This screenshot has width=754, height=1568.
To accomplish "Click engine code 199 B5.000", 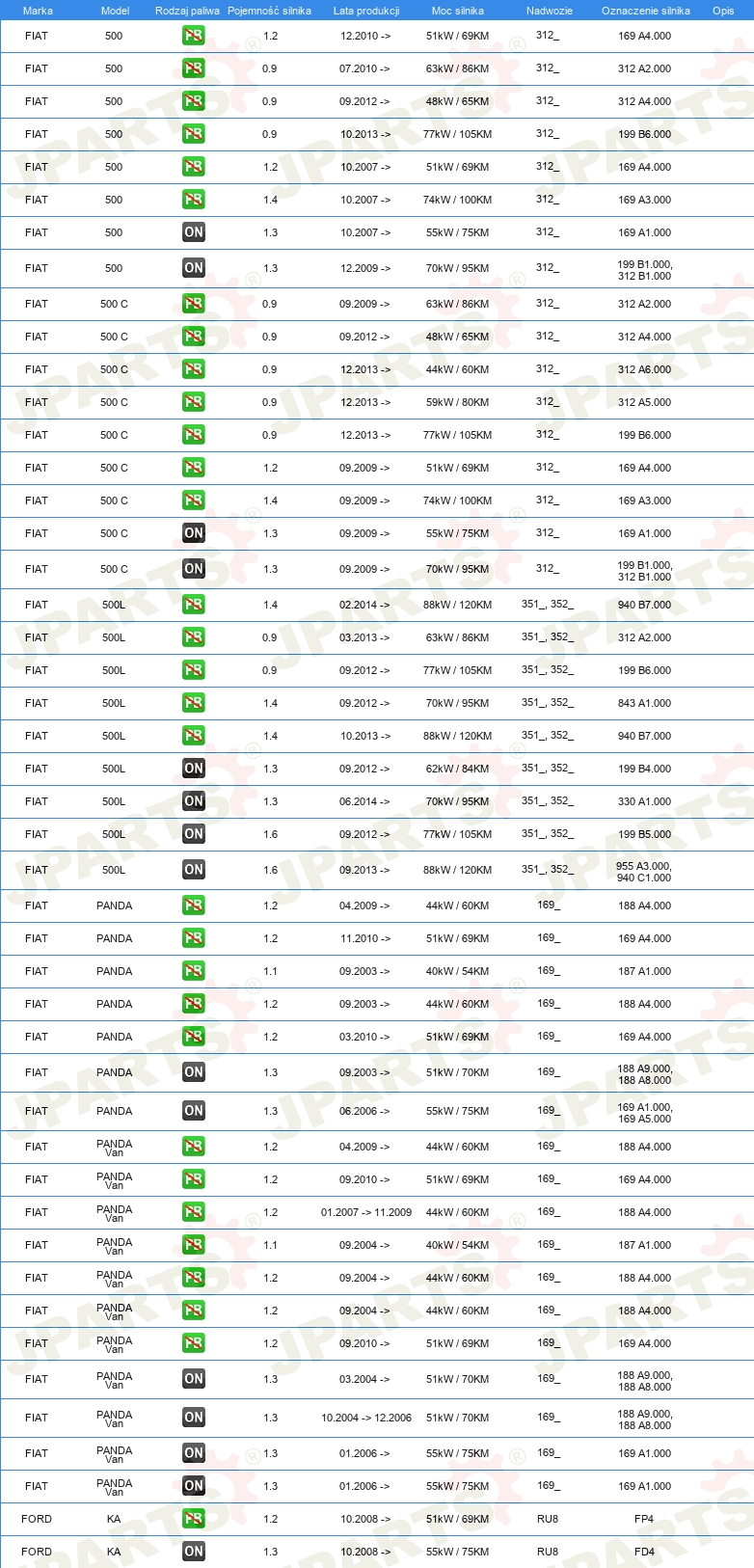I will [x=645, y=834].
